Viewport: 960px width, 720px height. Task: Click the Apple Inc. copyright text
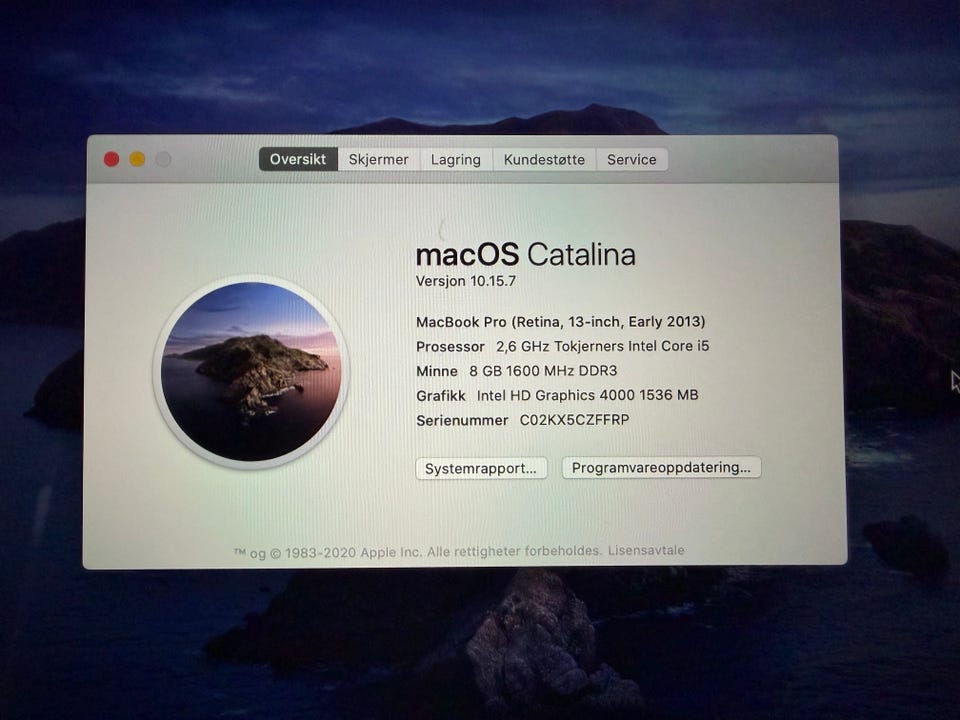point(417,552)
